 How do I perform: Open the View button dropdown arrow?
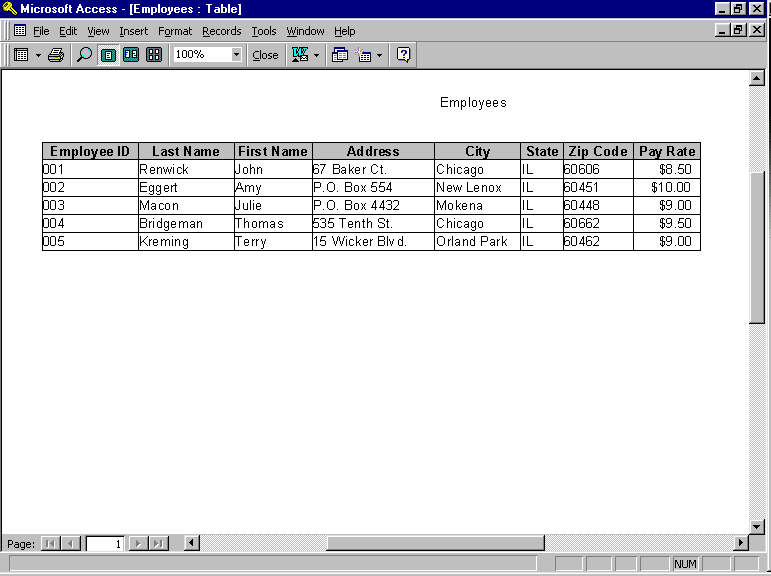coord(38,55)
